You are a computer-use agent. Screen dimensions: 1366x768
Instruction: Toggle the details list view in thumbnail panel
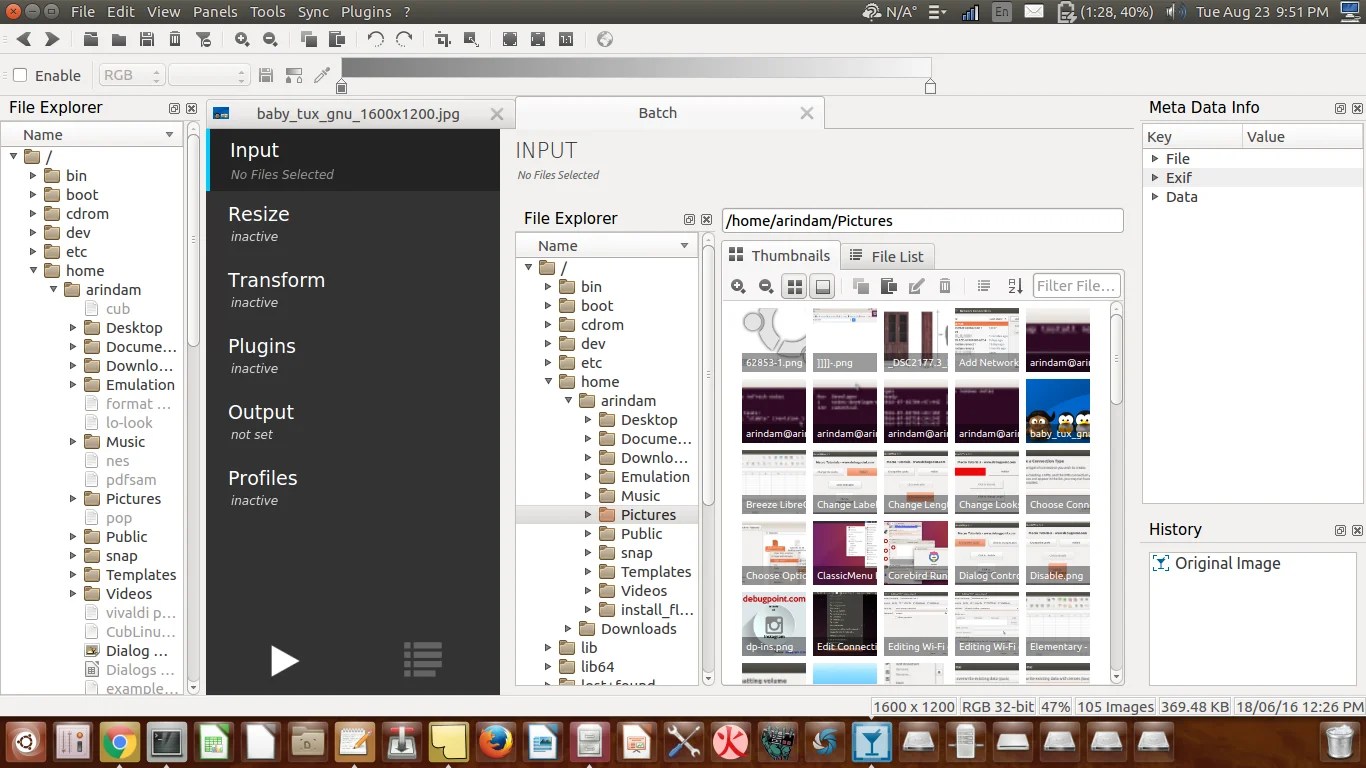click(984, 286)
